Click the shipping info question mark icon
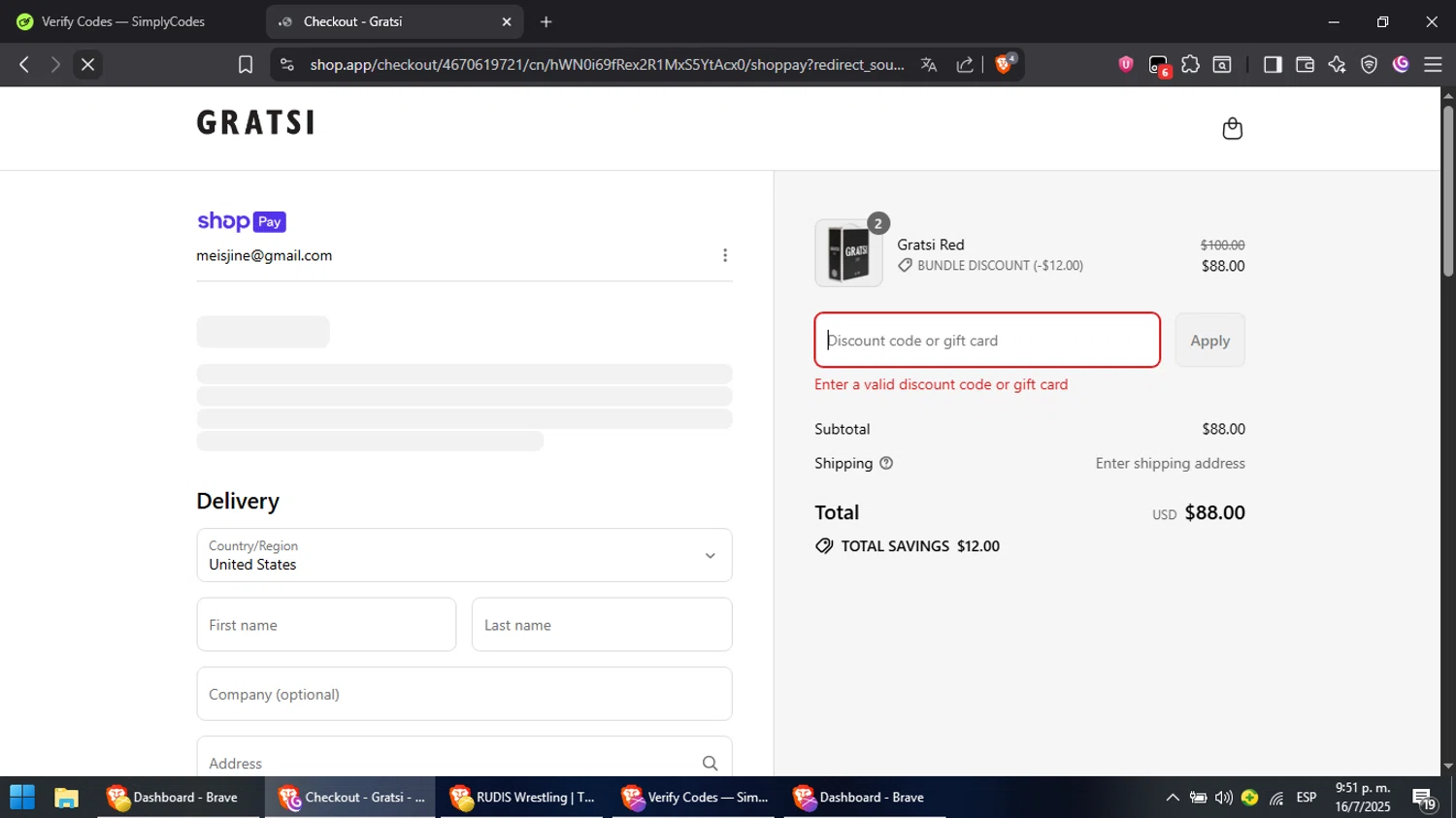The image size is (1456, 818). pos(886,464)
